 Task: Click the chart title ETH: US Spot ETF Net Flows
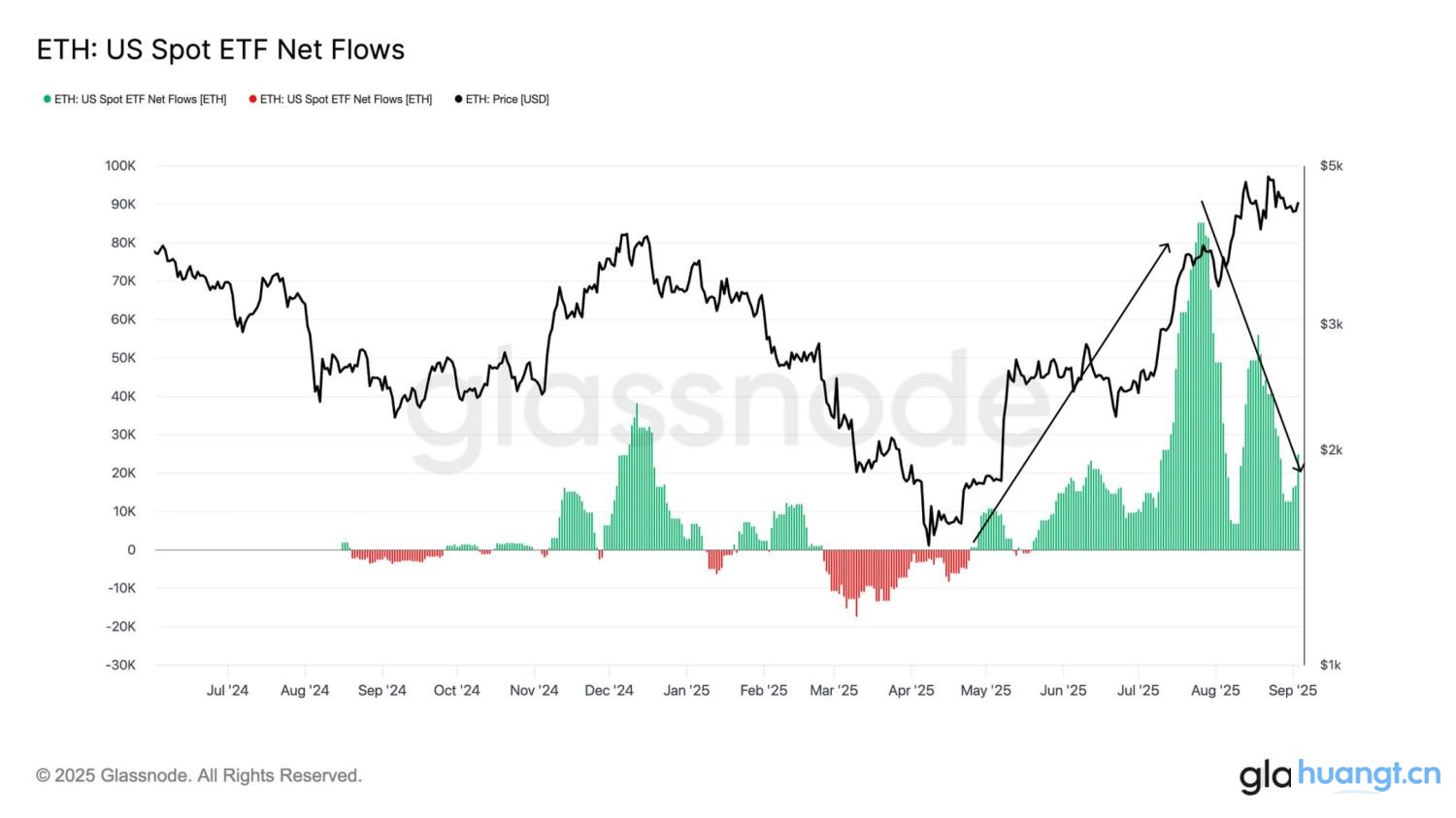coord(220,49)
